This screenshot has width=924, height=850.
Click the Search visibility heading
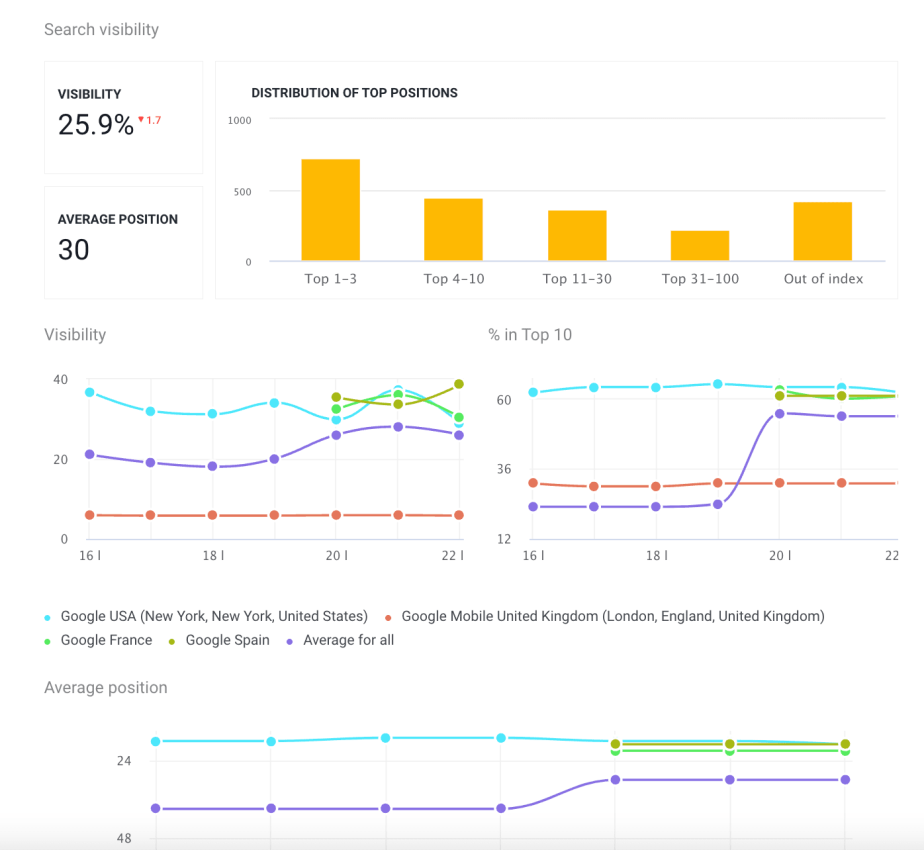(100, 29)
